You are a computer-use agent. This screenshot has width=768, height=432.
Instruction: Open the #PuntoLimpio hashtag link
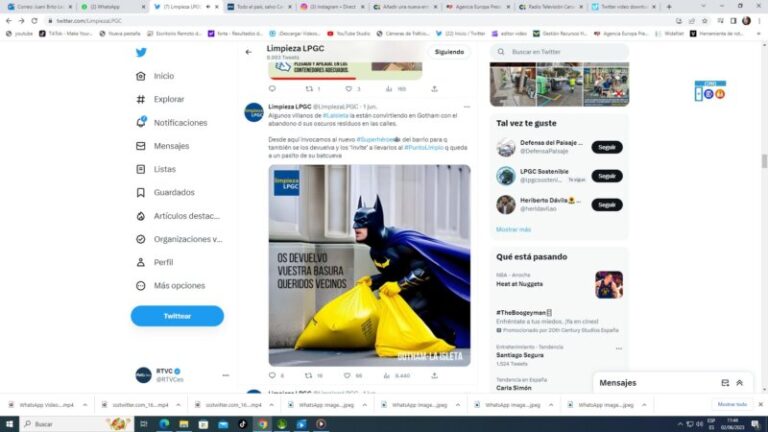[x=424, y=147]
